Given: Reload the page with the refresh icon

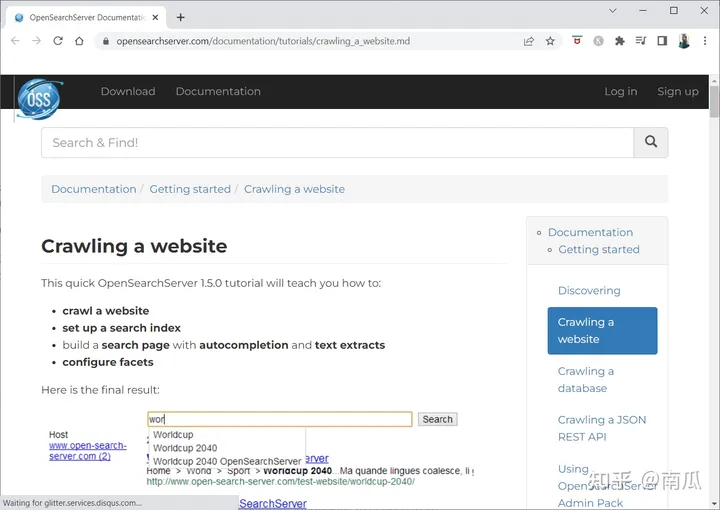Looking at the screenshot, I should click(x=58, y=41).
